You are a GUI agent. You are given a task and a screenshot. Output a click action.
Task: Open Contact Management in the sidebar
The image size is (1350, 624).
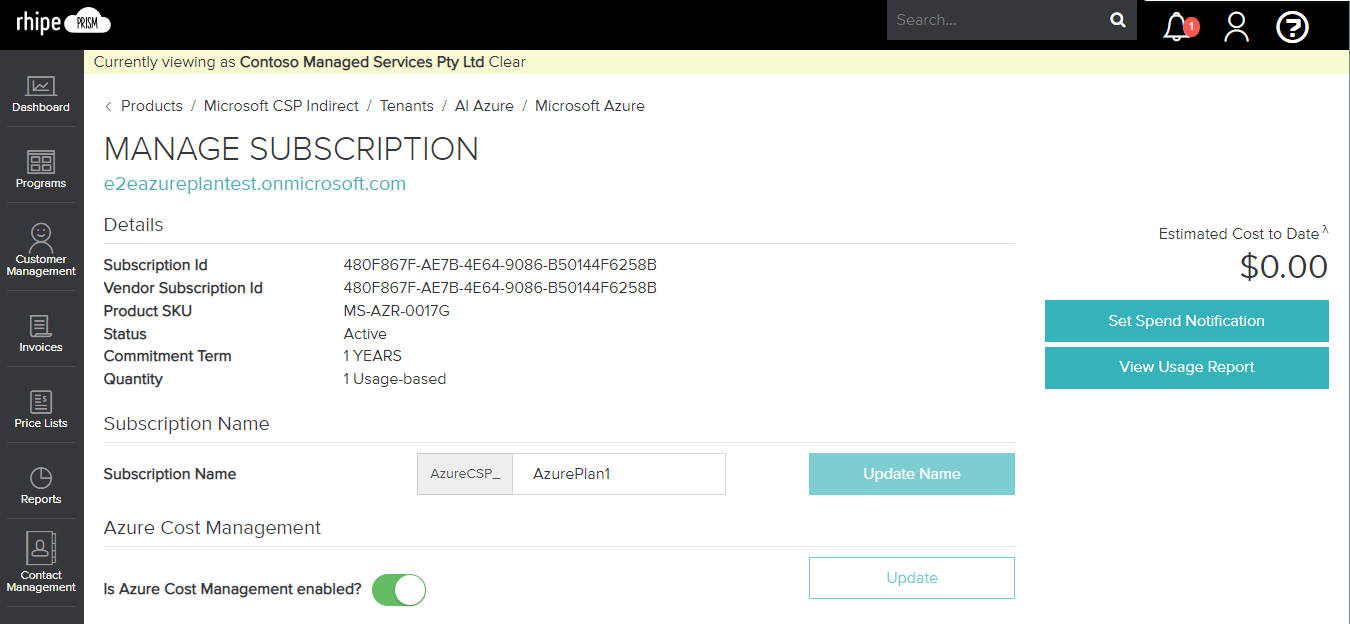41,563
